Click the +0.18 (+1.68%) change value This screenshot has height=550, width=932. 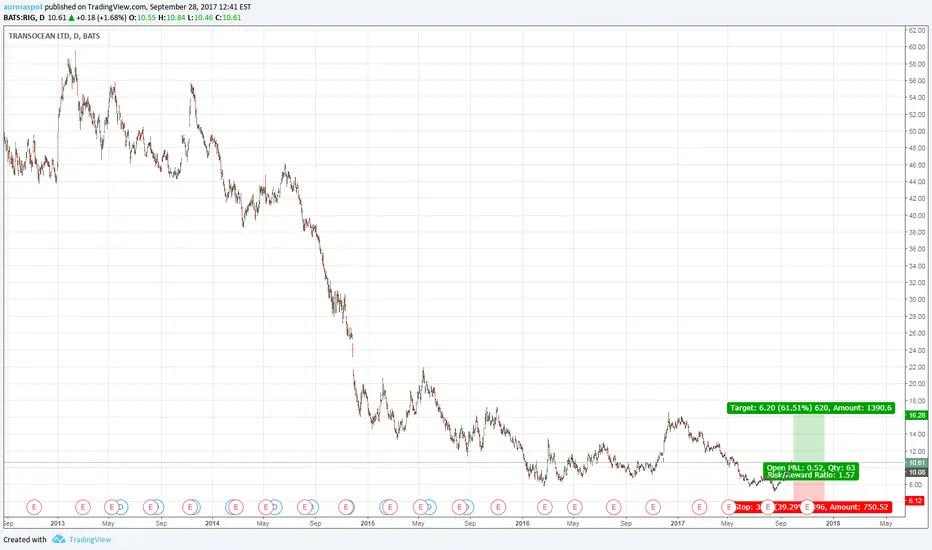pyautogui.click(x=101, y=18)
